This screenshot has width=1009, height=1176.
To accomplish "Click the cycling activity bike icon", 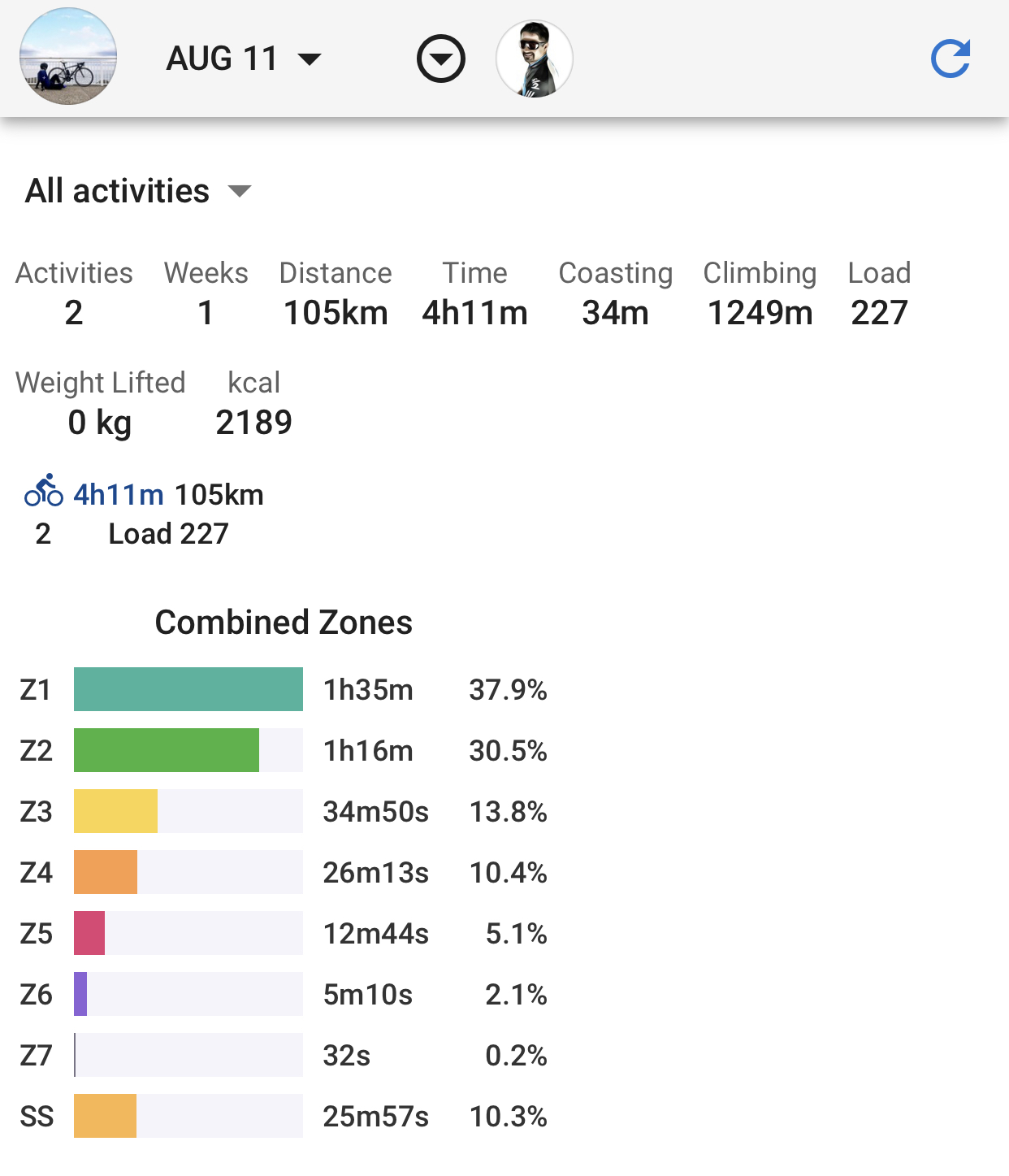I will [x=44, y=491].
